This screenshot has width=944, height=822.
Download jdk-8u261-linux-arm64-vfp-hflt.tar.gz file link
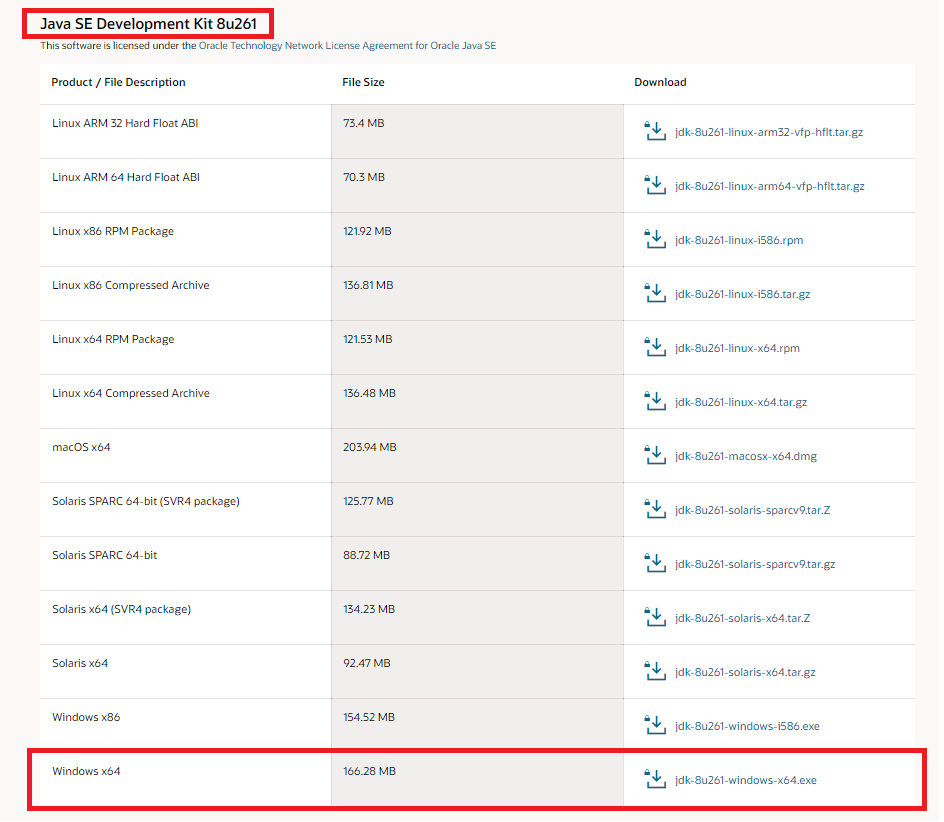click(769, 187)
